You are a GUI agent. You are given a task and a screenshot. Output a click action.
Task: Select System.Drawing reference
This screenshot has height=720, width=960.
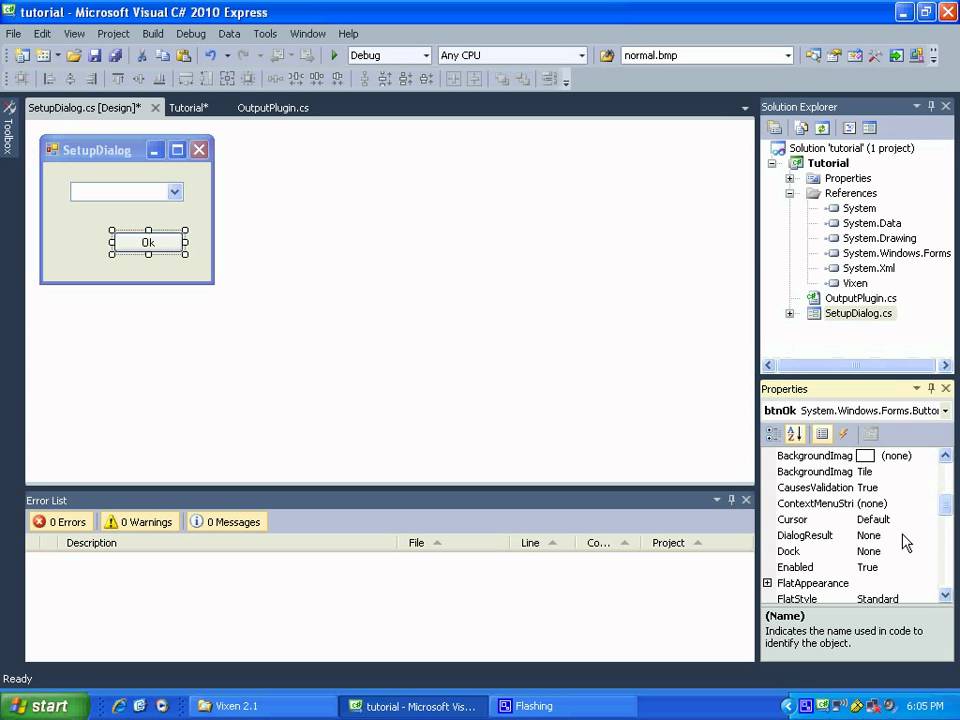click(x=879, y=238)
